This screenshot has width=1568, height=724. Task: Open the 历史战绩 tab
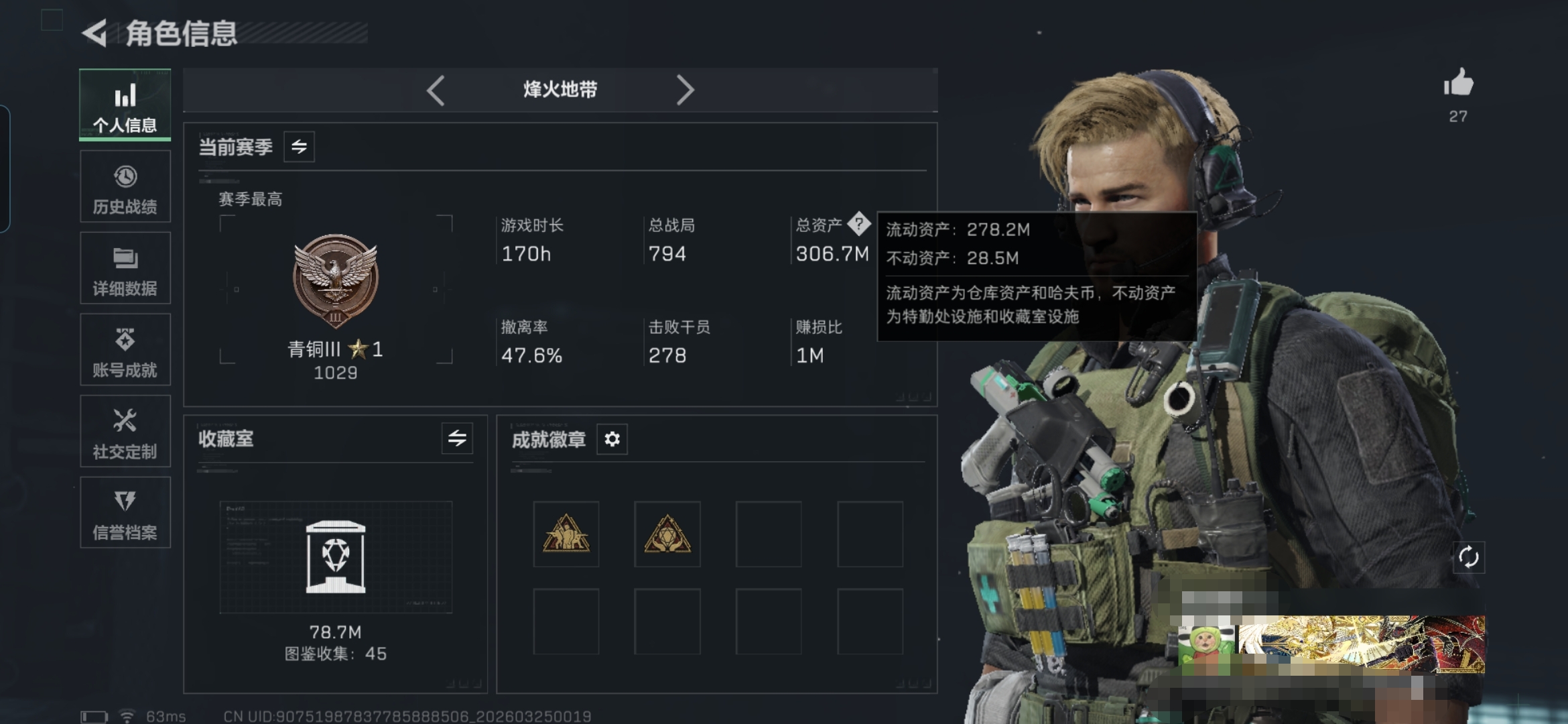[125, 186]
